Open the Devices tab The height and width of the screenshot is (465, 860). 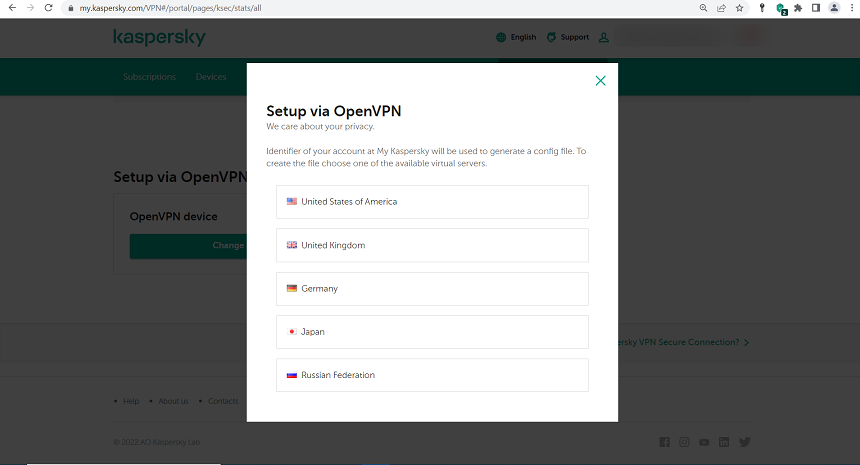click(211, 77)
